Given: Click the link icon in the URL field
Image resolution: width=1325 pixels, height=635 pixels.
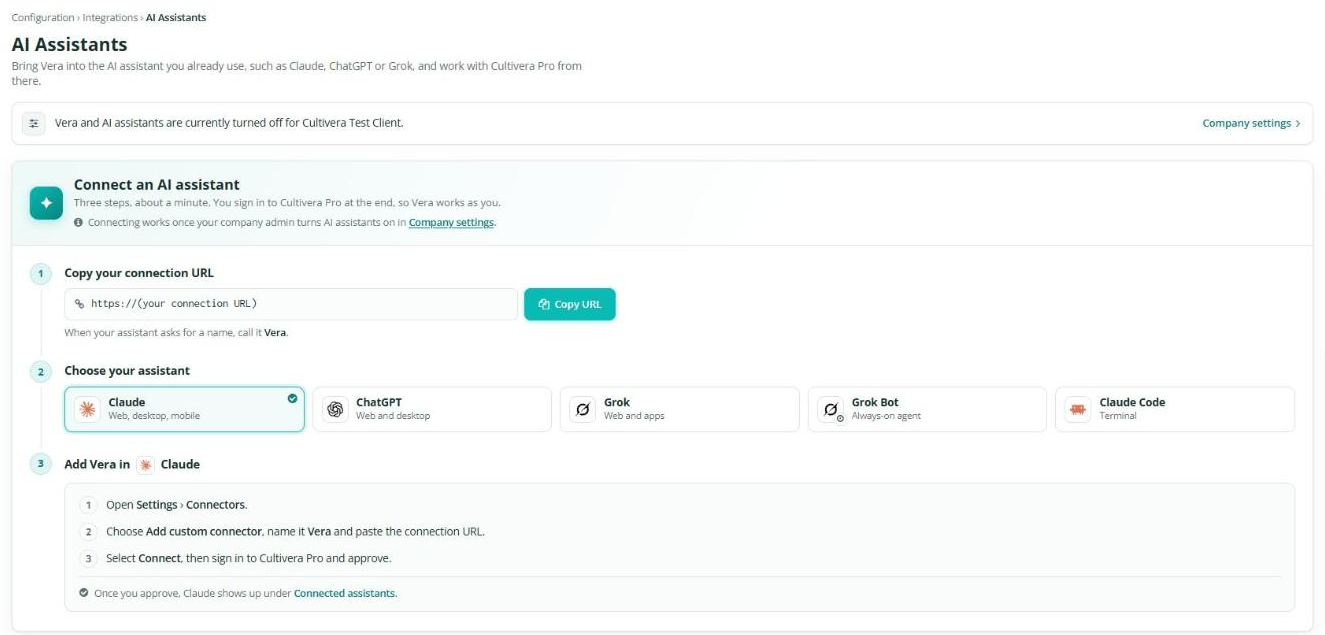Looking at the screenshot, I should click(x=80, y=304).
